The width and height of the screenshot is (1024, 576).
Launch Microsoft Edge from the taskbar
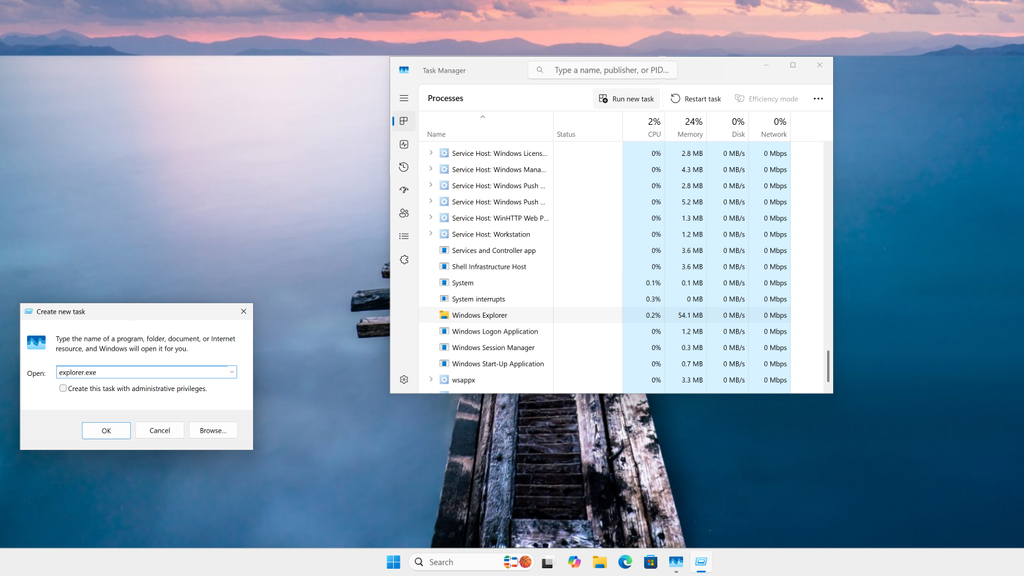point(624,562)
